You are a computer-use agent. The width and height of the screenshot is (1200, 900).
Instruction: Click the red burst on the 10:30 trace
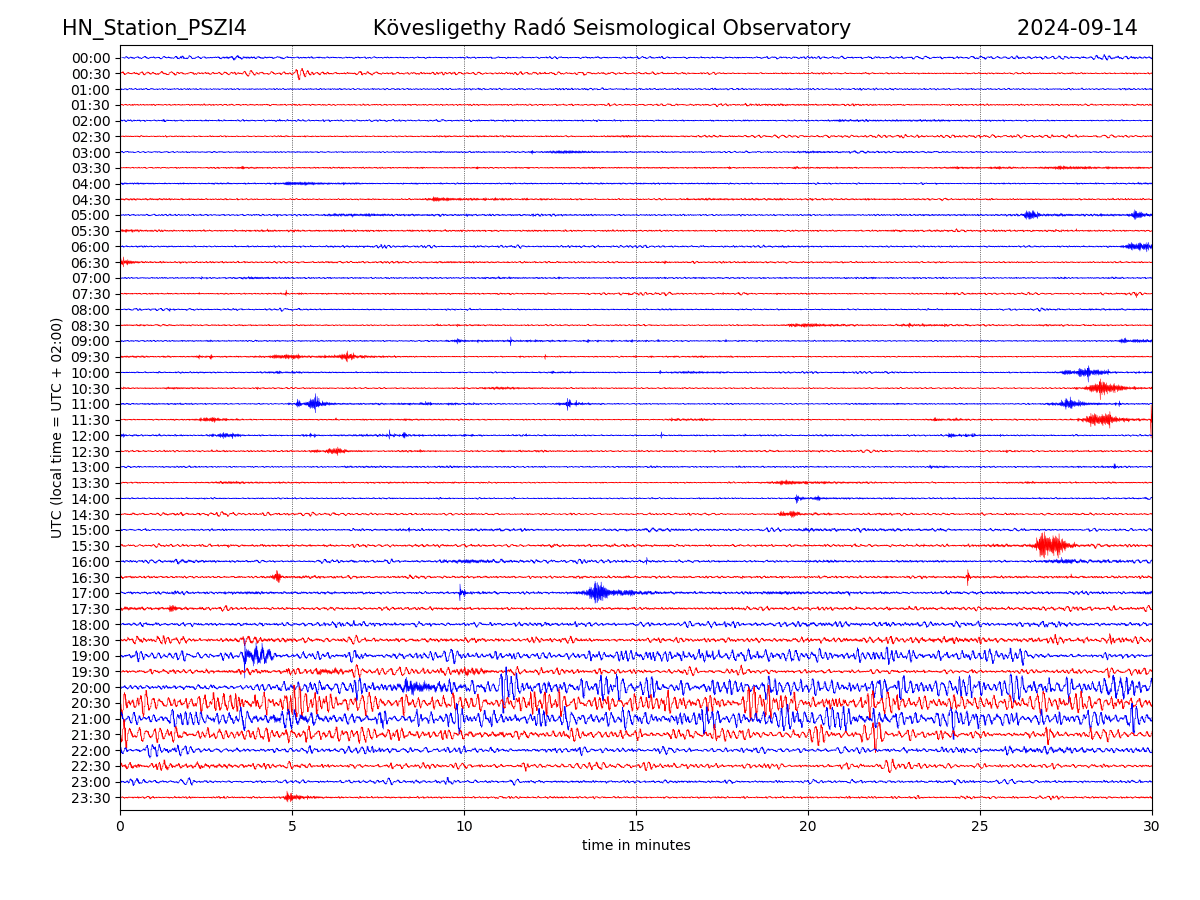pyautogui.click(x=1102, y=387)
